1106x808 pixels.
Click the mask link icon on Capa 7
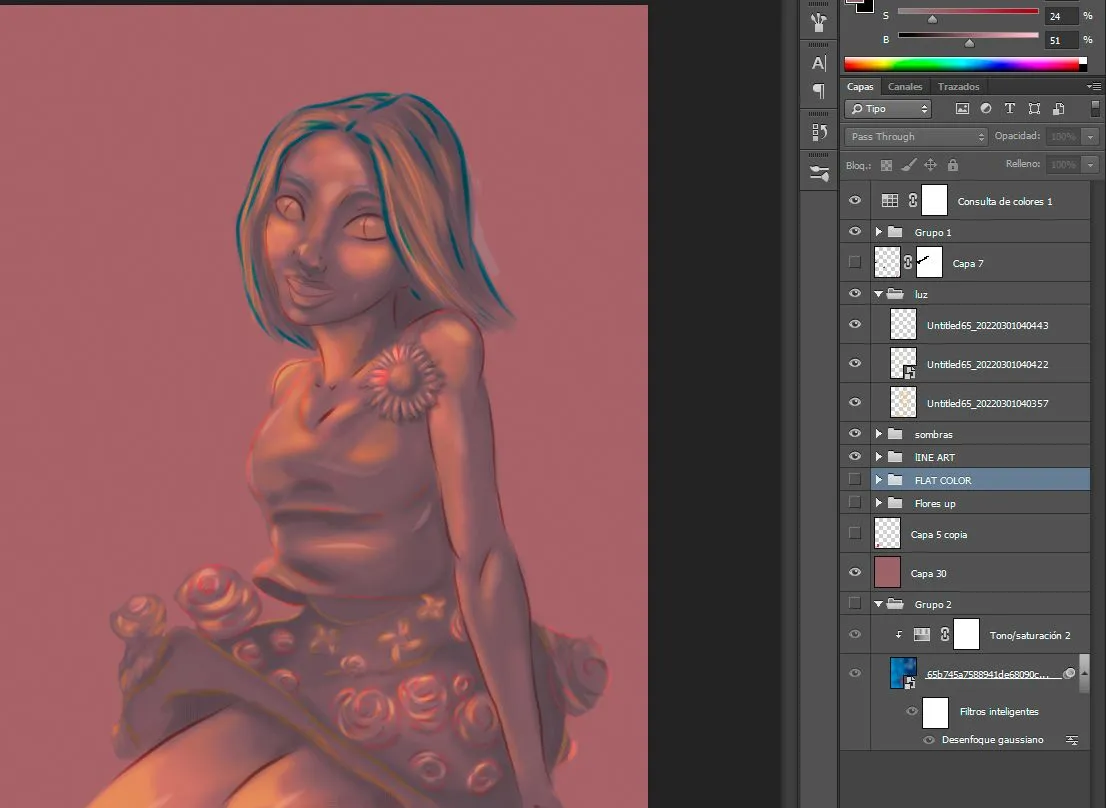[x=908, y=263]
